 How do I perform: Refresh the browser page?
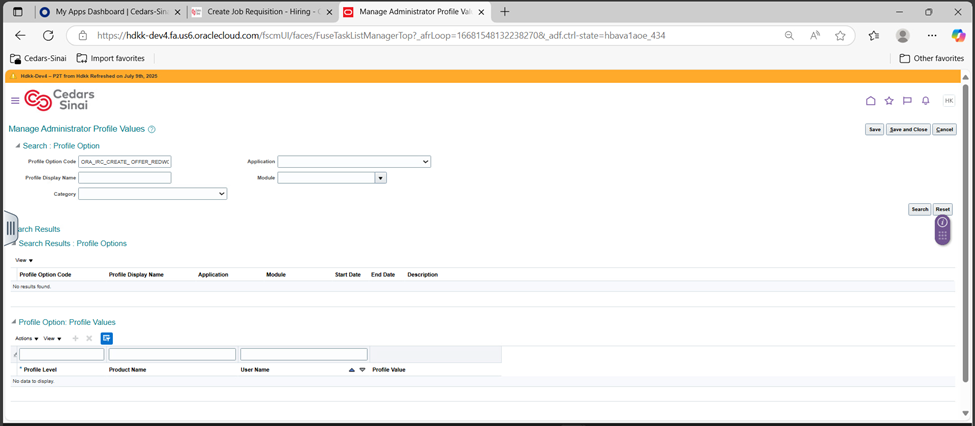[x=48, y=35]
